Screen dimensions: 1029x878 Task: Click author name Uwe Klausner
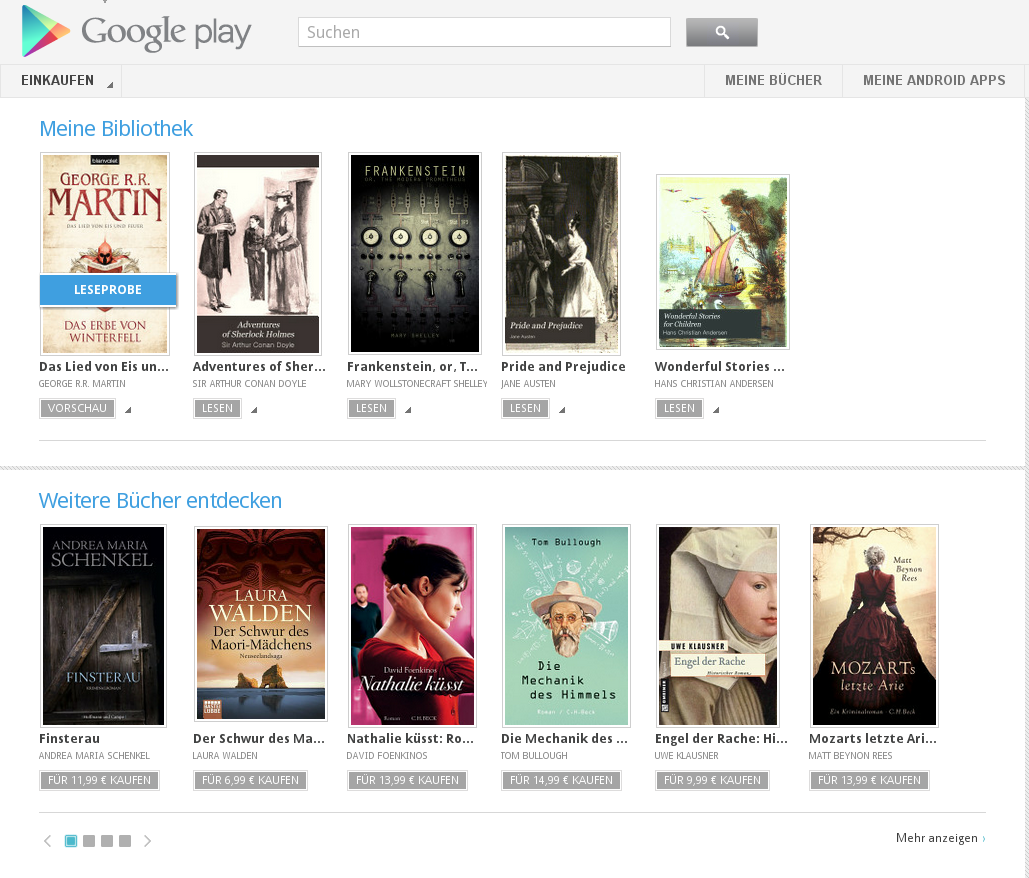coord(686,756)
